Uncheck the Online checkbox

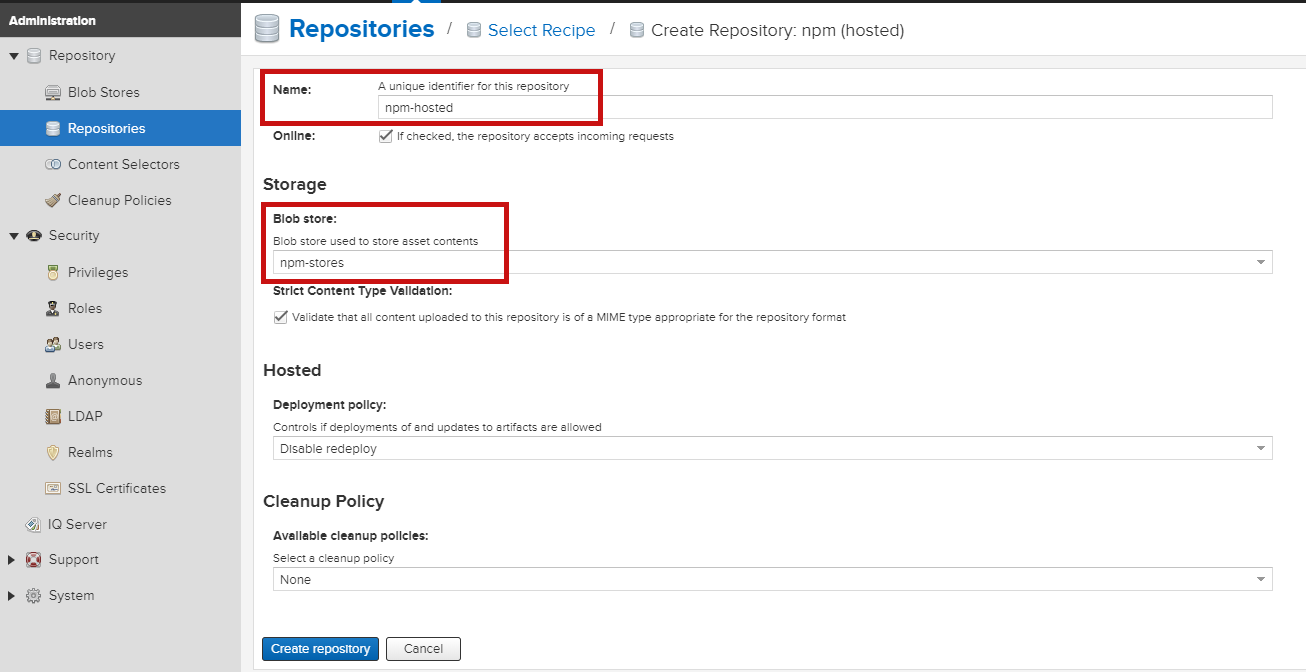pyautogui.click(x=385, y=136)
